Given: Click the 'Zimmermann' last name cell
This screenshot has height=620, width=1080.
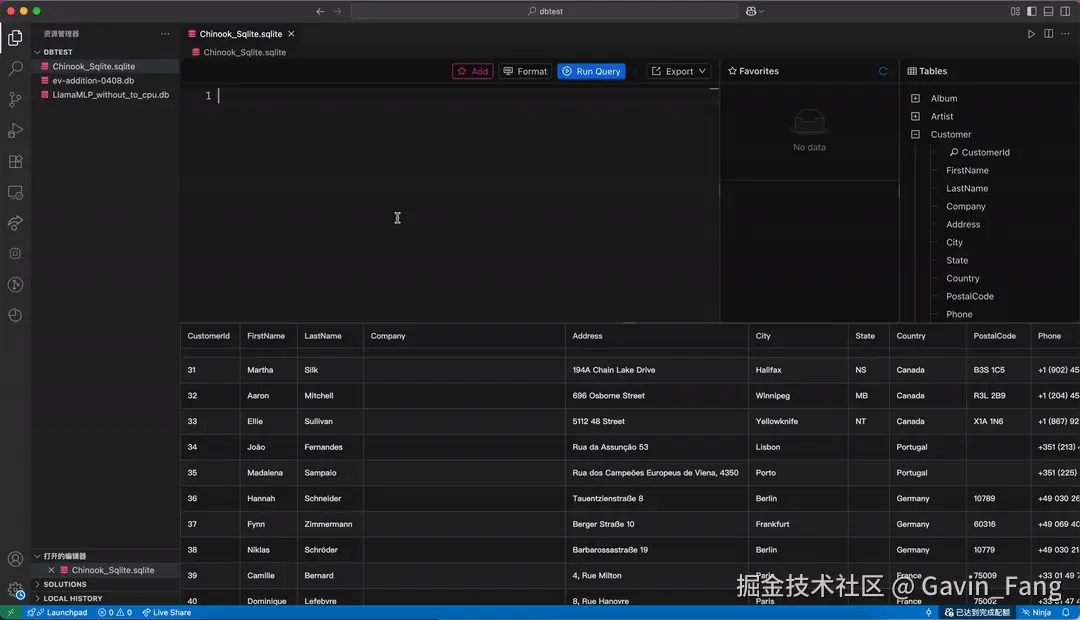Looking at the screenshot, I should pos(328,524).
